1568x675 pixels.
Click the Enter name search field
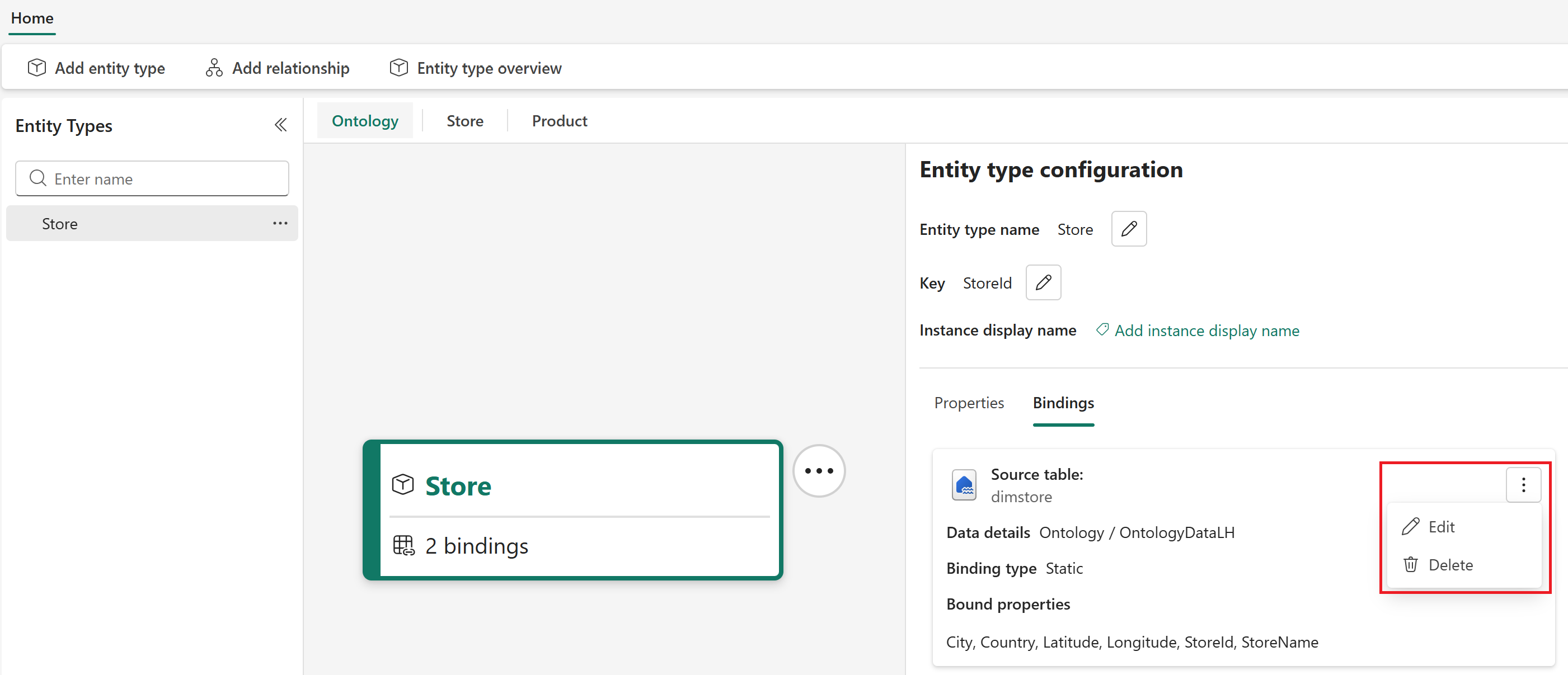(x=152, y=178)
